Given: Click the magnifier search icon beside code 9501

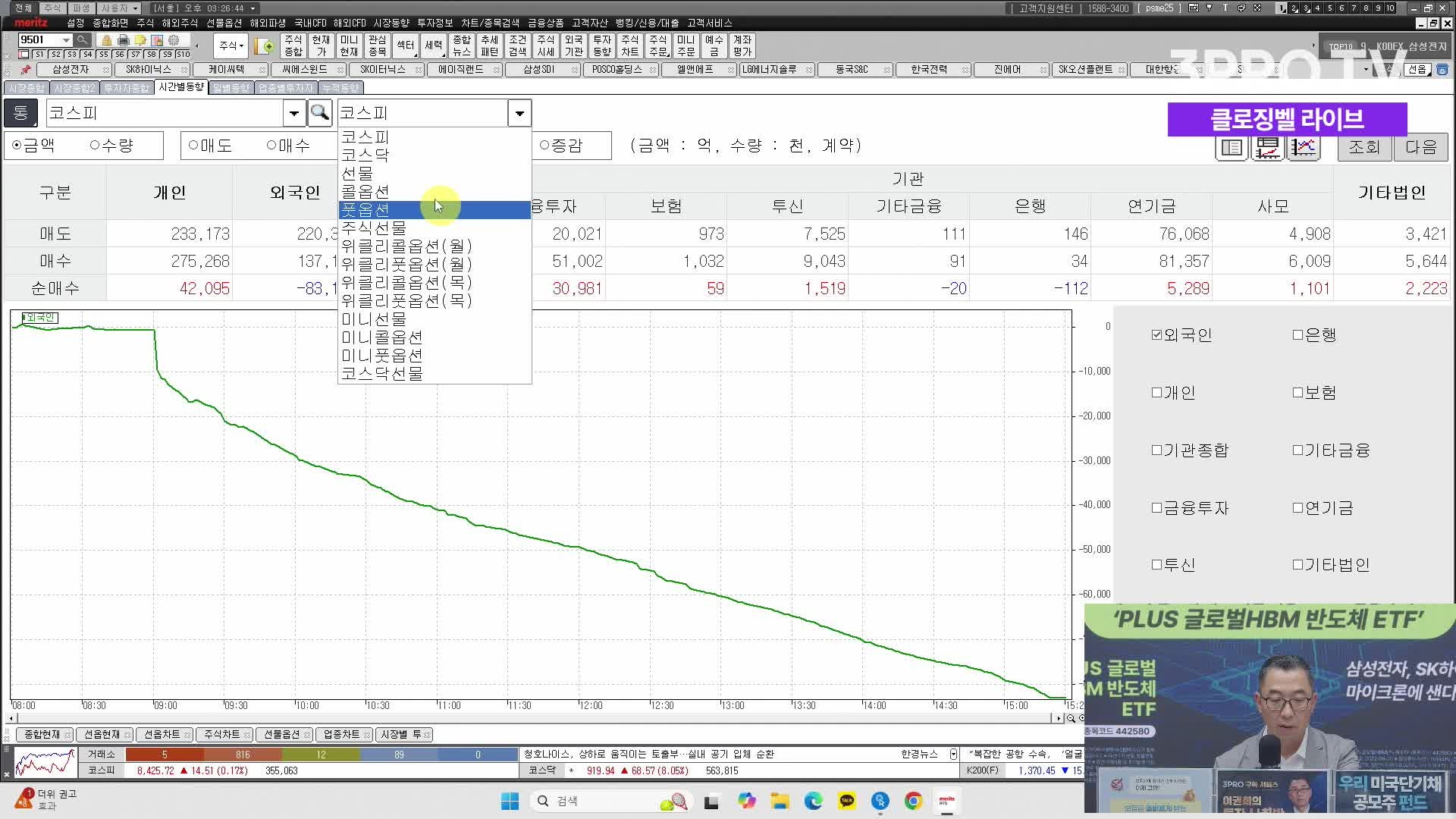Looking at the screenshot, I should [x=83, y=39].
